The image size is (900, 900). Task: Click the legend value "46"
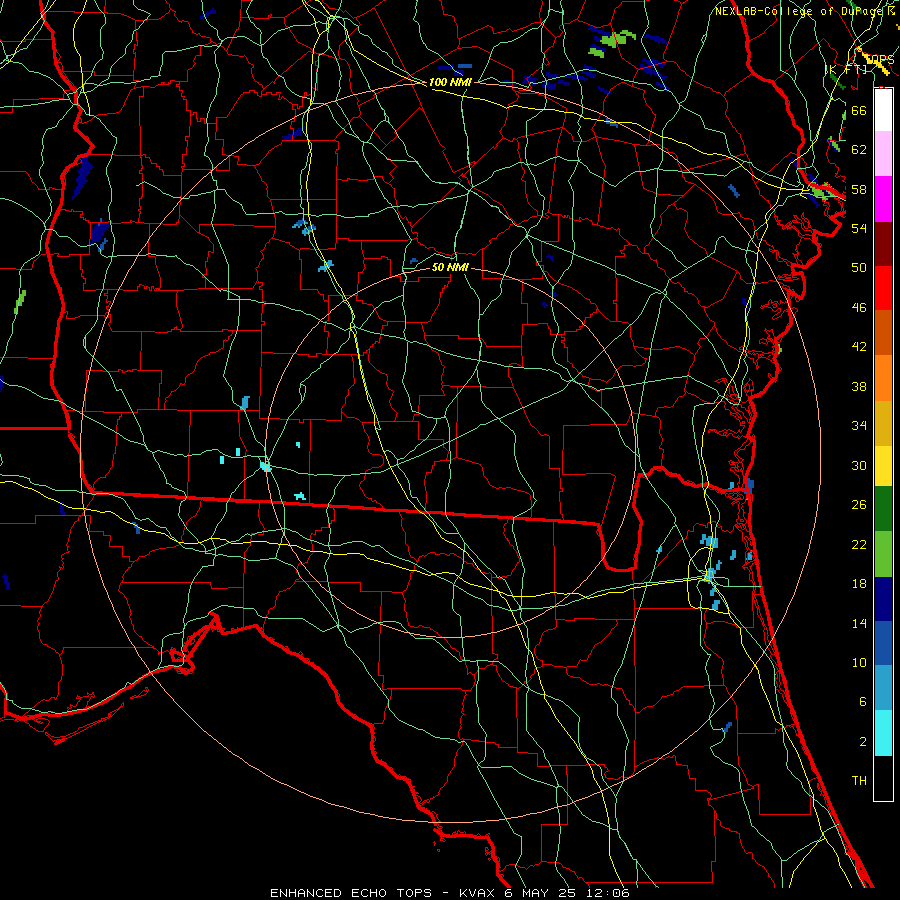pos(859,308)
